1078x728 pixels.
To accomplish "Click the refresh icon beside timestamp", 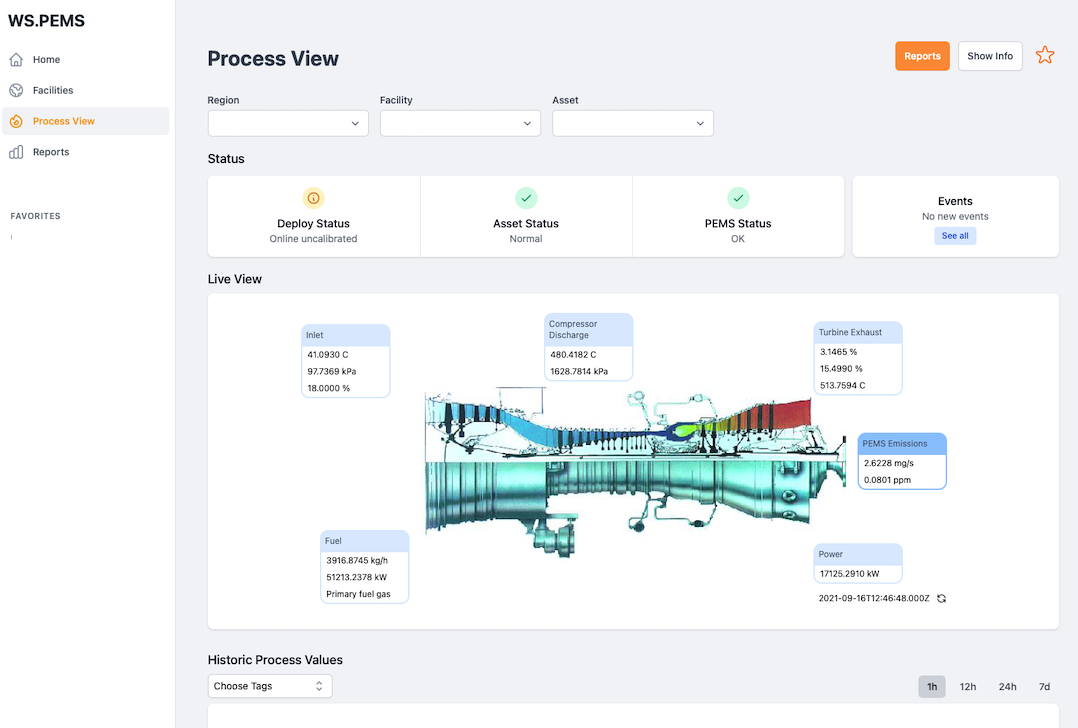I will pos(941,598).
